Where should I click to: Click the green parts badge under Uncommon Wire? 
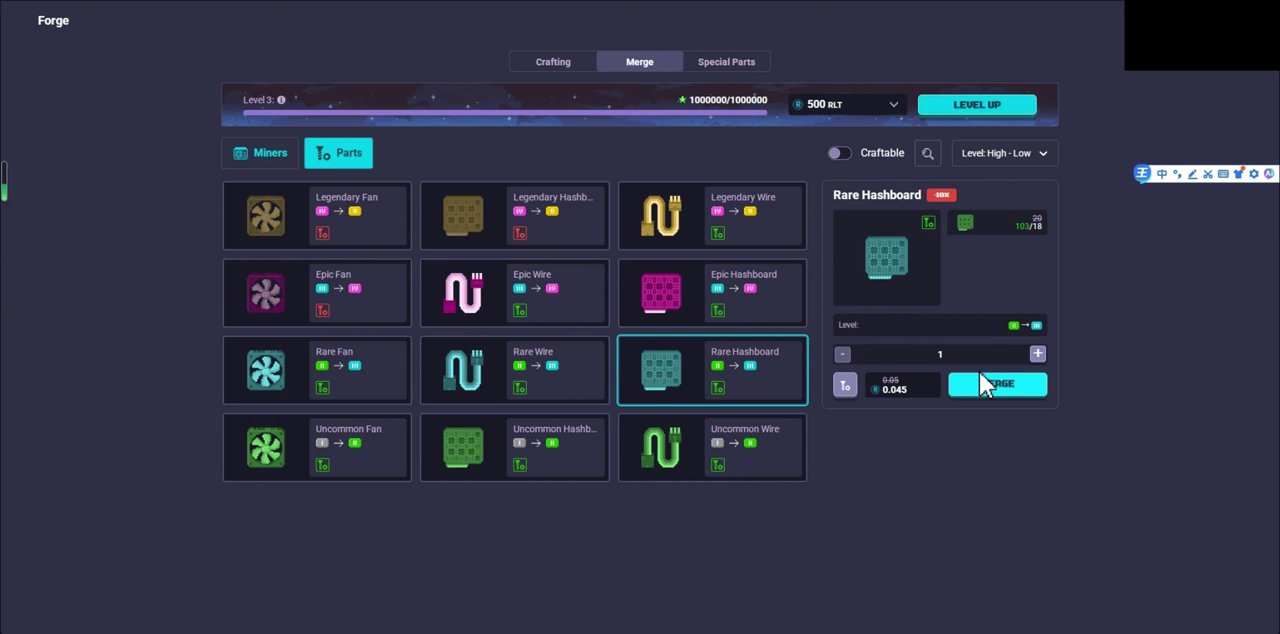point(718,465)
